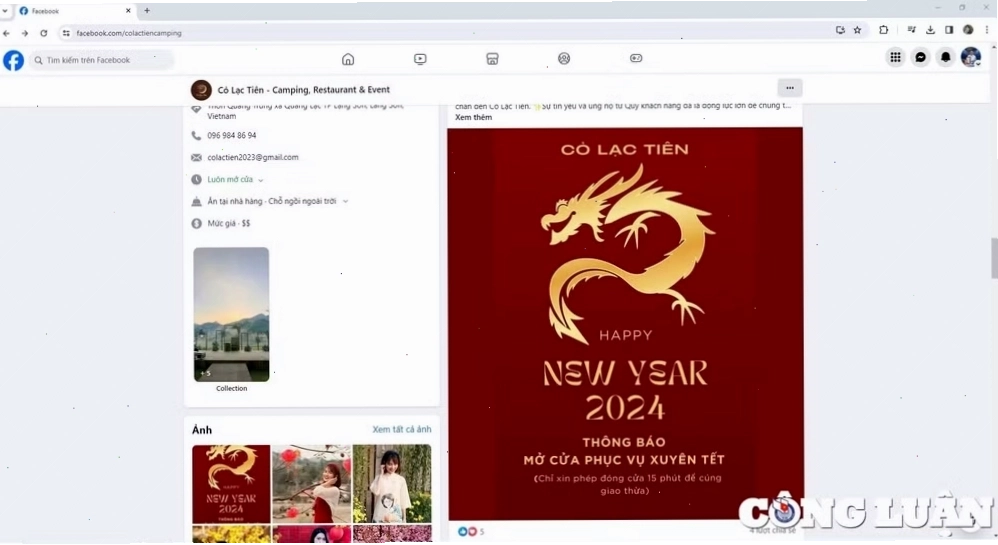Open the tab search chevron
This screenshot has height=545, width=998.
coord(5,11)
